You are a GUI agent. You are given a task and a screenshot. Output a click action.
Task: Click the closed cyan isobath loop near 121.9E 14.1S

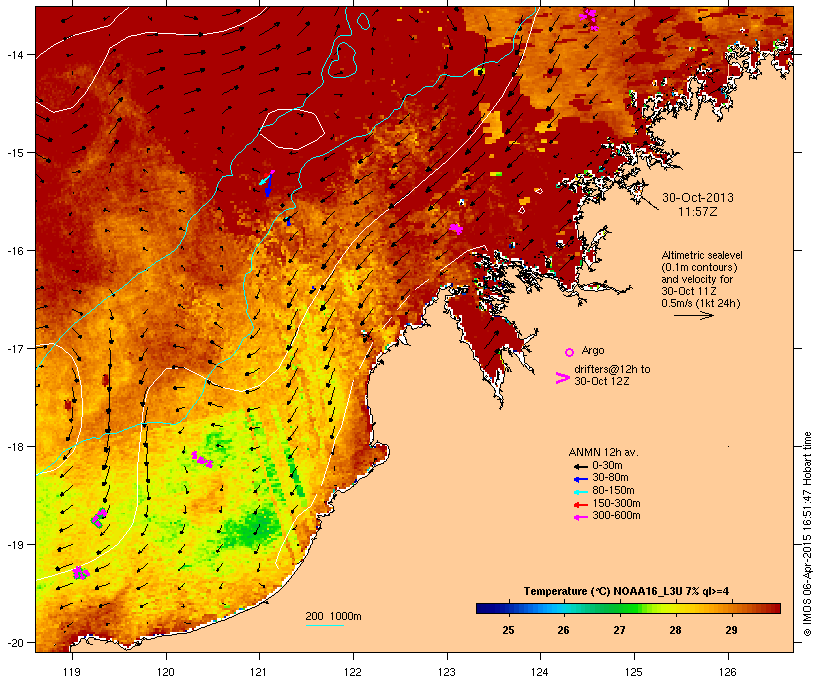click(x=342, y=60)
